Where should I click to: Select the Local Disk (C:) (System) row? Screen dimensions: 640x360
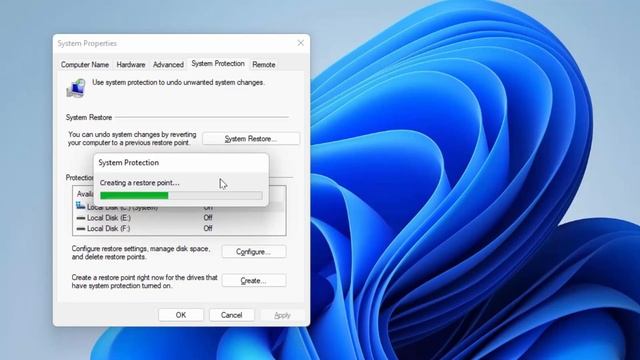(179, 208)
